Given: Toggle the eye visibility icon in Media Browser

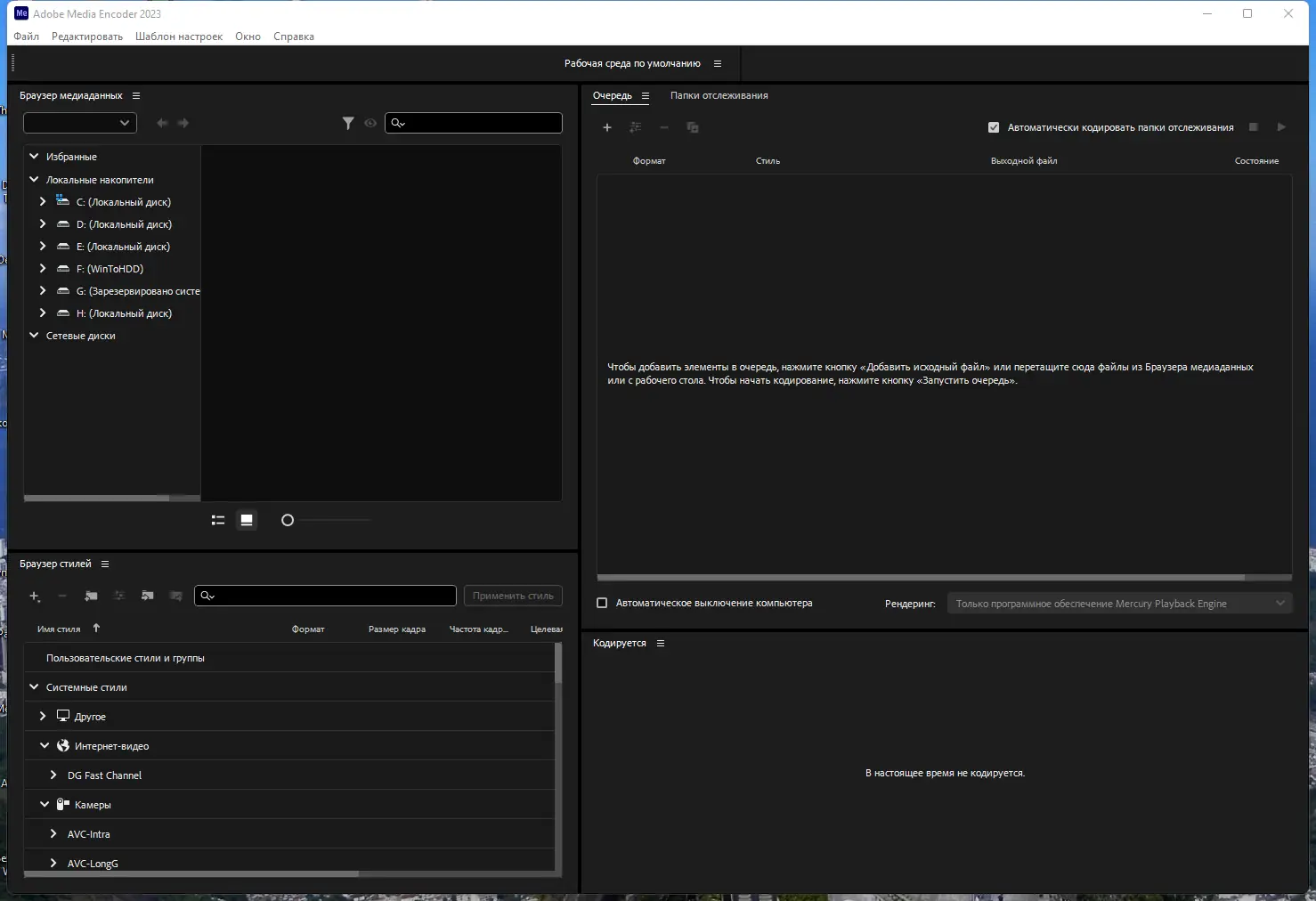Looking at the screenshot, I should [x=370, y=123].
